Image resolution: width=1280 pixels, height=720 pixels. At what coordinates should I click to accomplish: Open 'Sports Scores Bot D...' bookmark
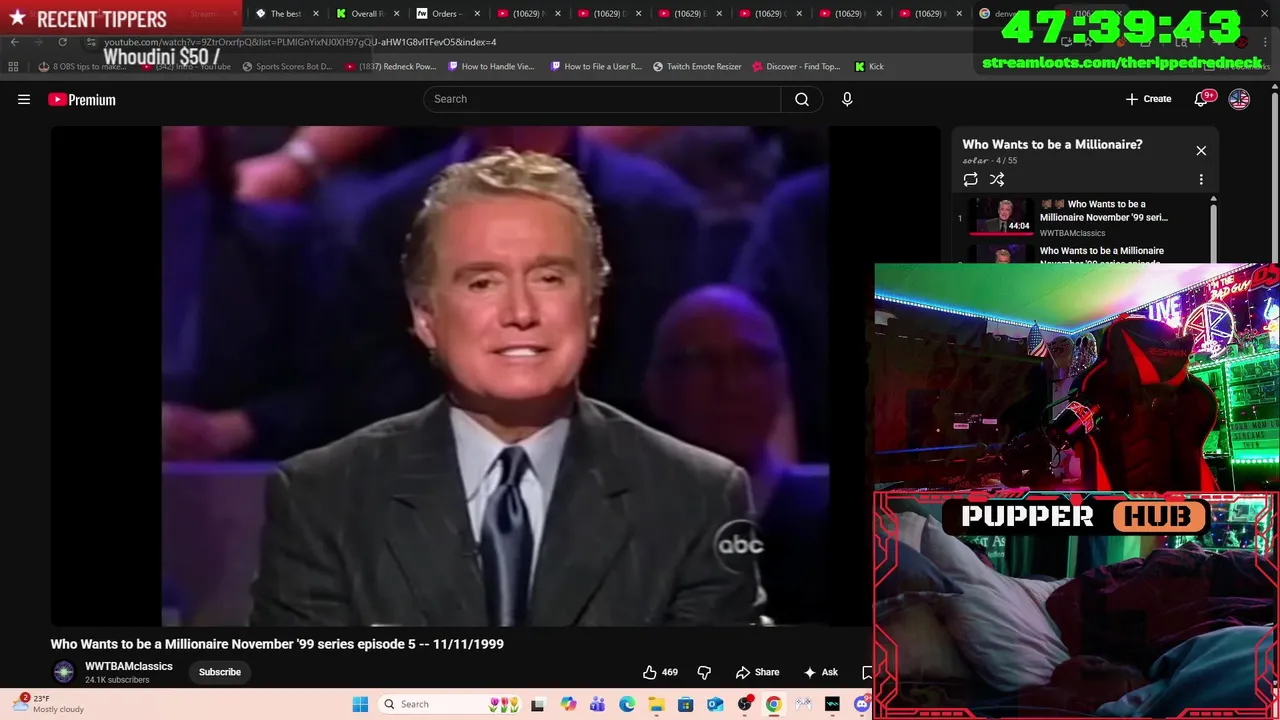pos(287,67)
